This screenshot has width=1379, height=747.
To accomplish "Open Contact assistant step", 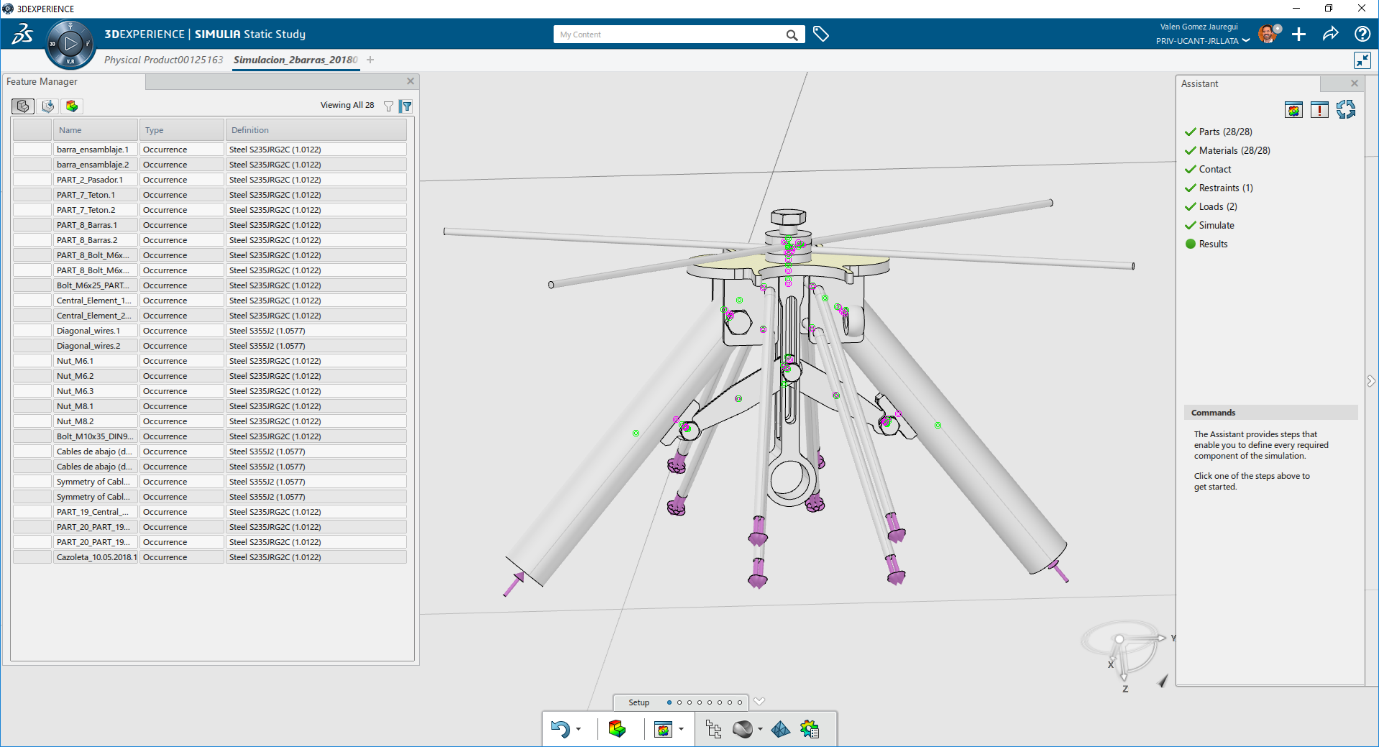I will (1215, 169).
